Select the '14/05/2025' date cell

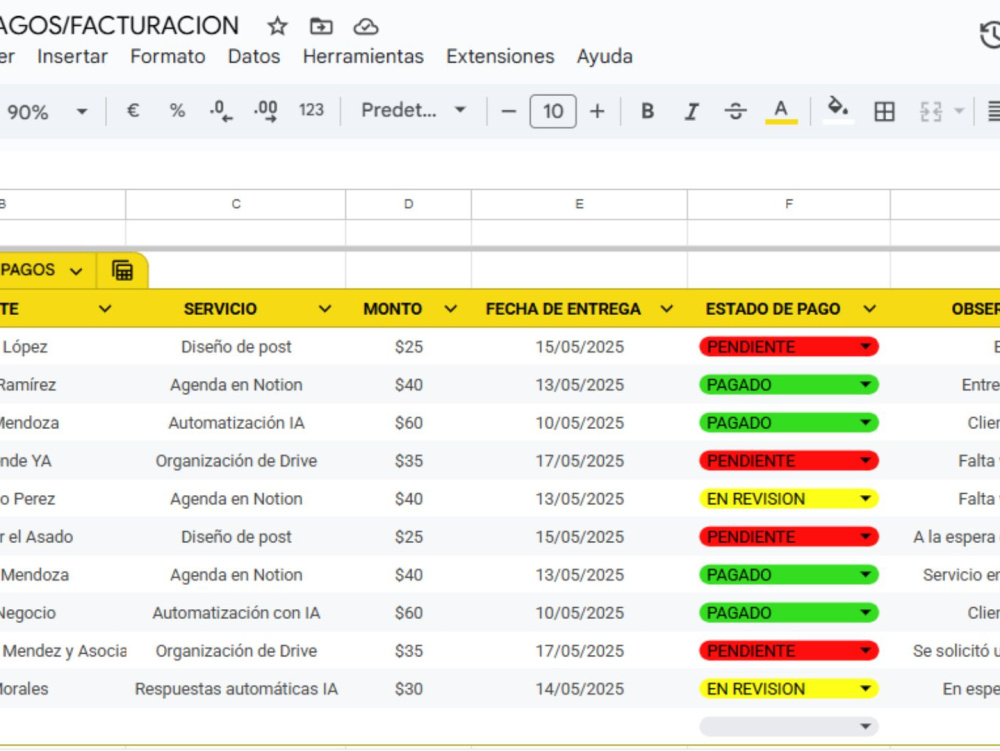579,689
